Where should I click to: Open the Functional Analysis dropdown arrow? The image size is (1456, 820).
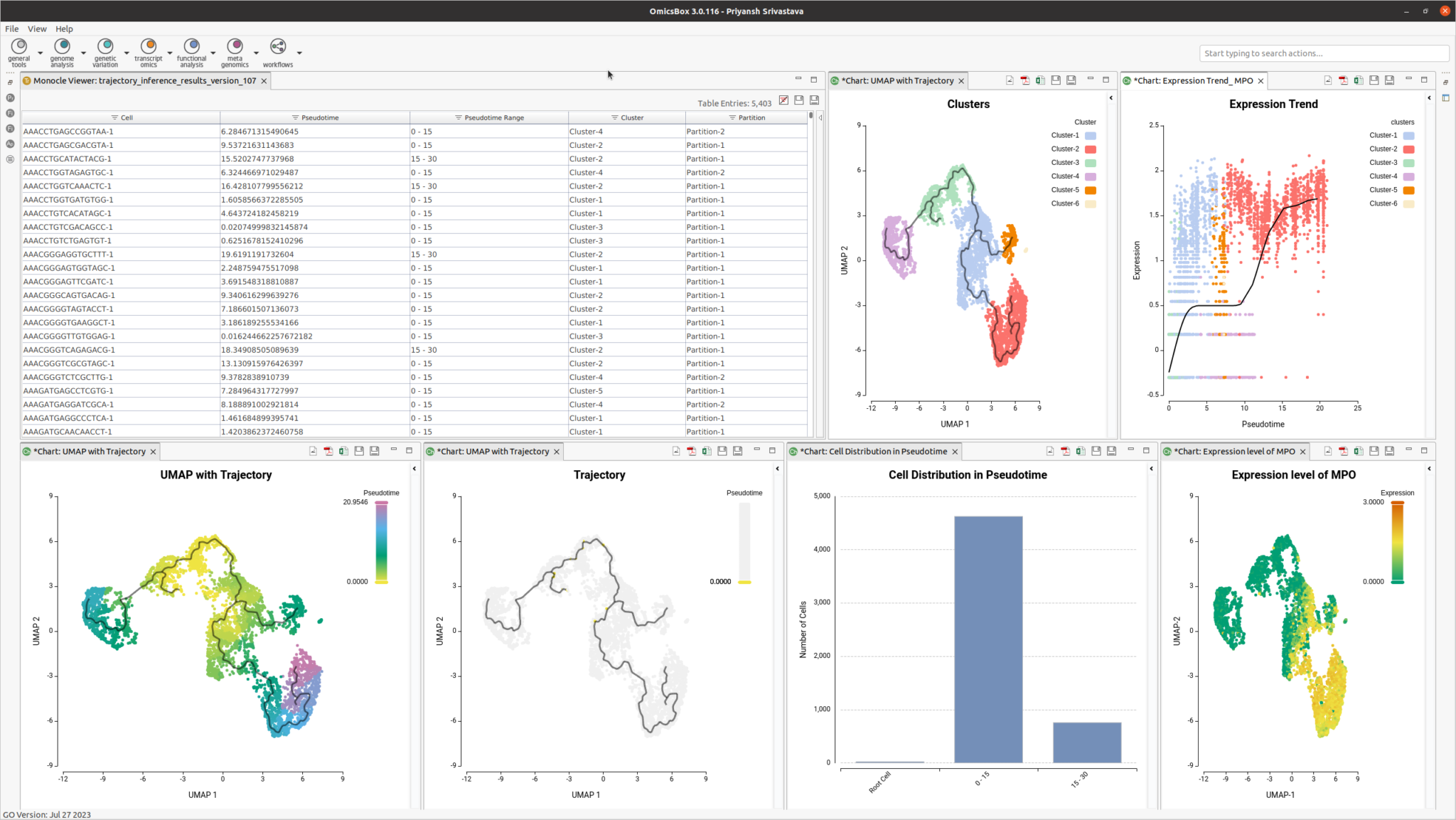click(213, 53)
